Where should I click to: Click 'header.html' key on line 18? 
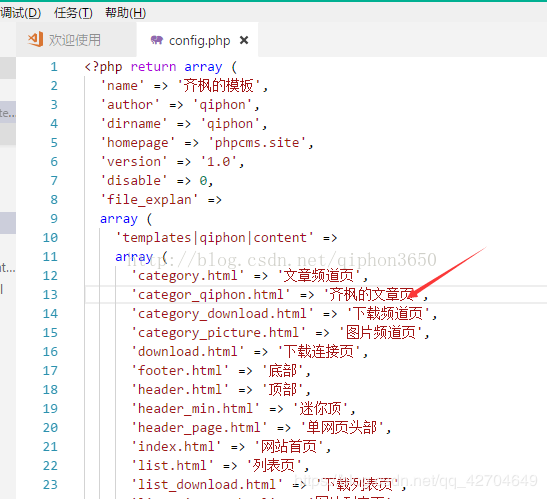[x=180, y=389]
